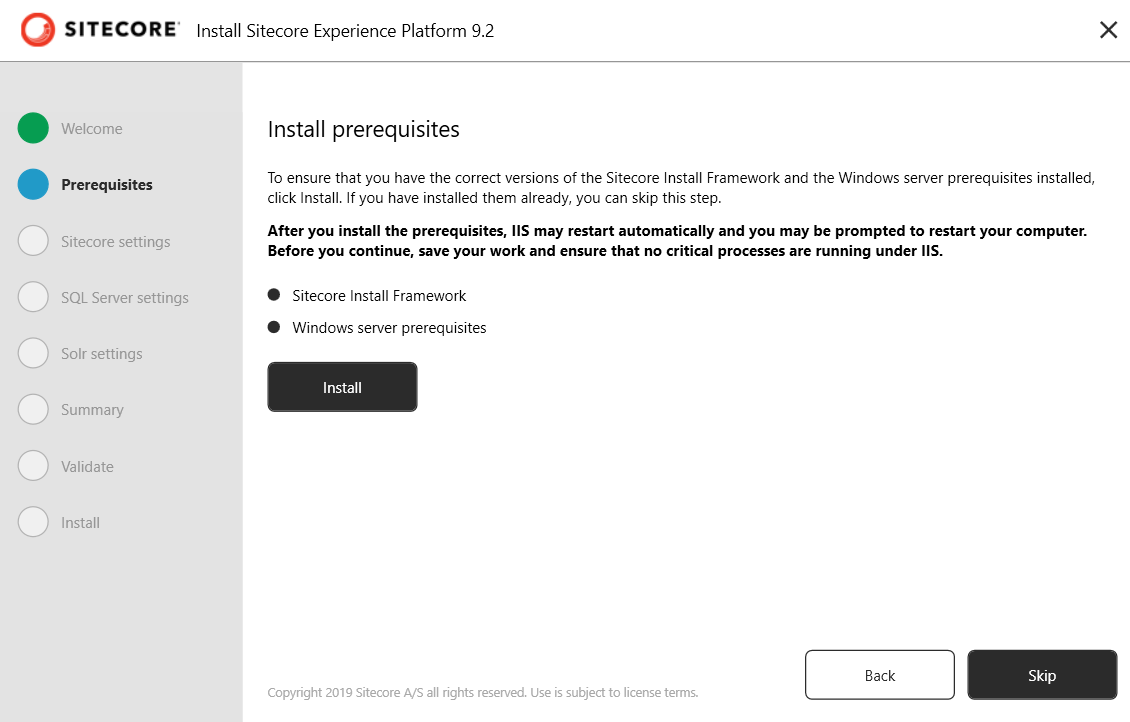Click the 'Install prerequisites' heading

(x=363, y=130)
